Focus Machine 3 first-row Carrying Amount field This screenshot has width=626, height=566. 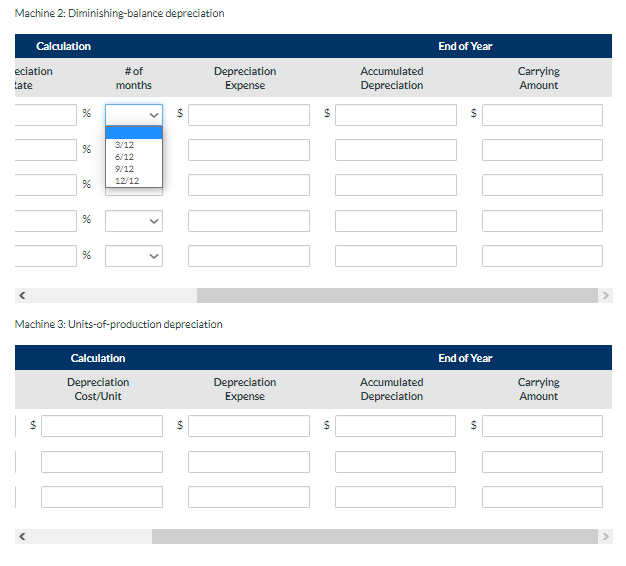pos(542,426)
